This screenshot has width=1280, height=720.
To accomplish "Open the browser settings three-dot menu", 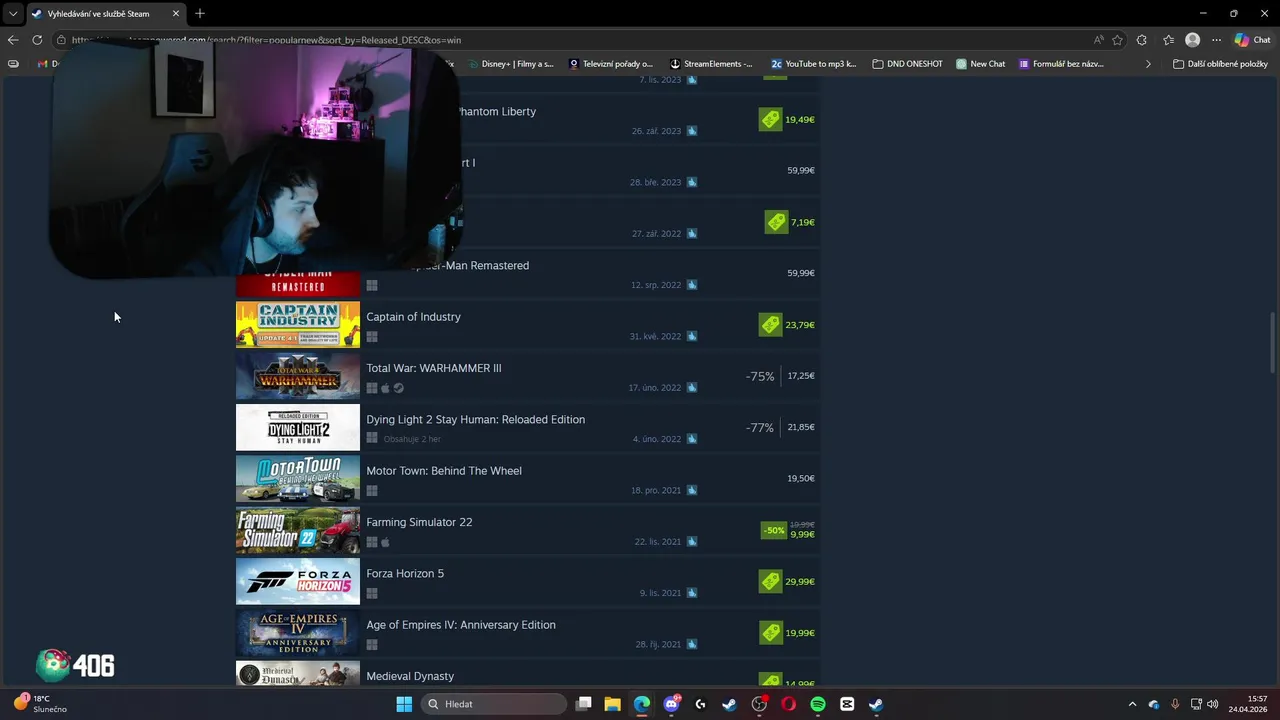I will coord(1217,40).
